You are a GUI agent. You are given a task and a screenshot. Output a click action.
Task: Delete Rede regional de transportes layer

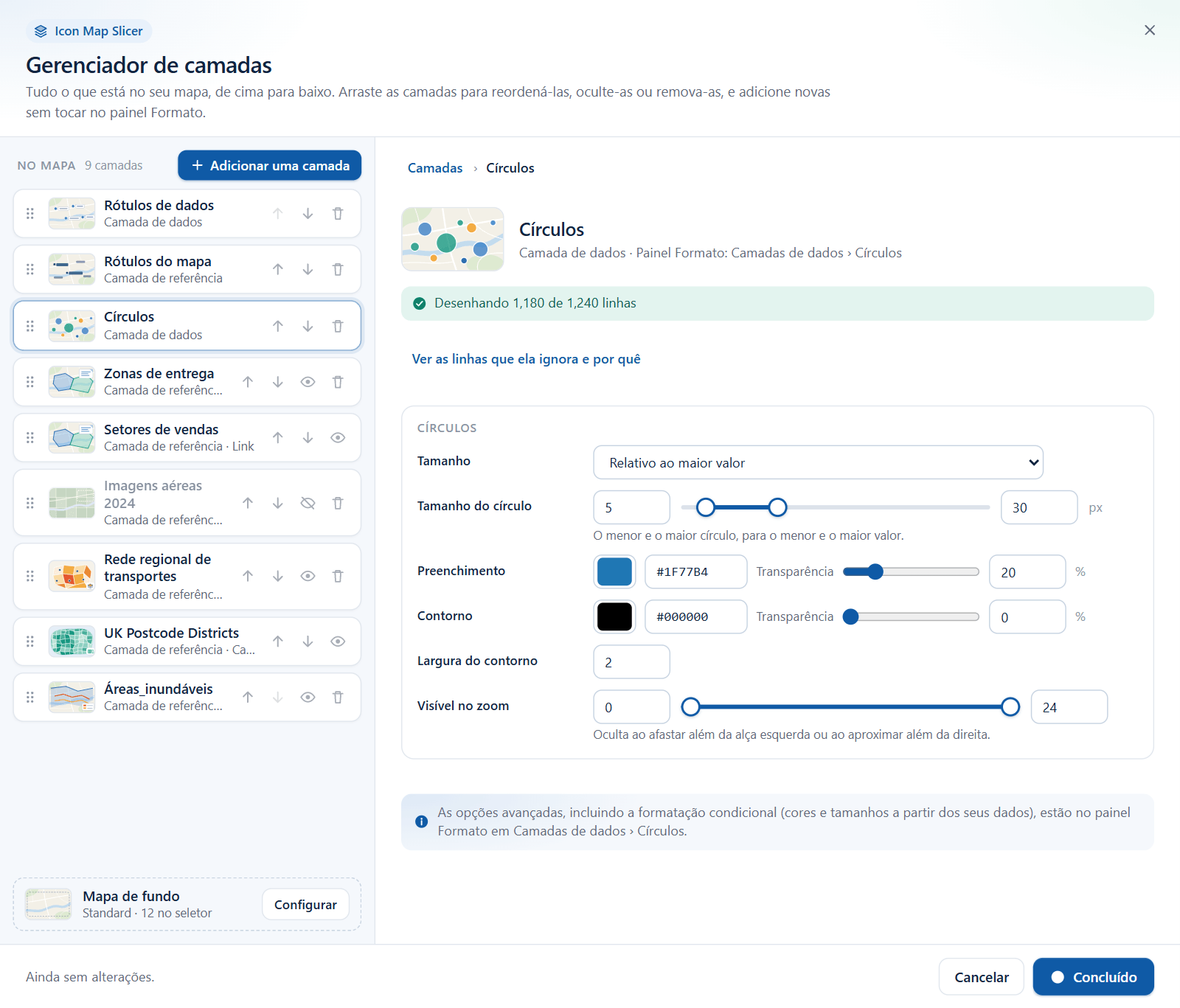(338, 577)
